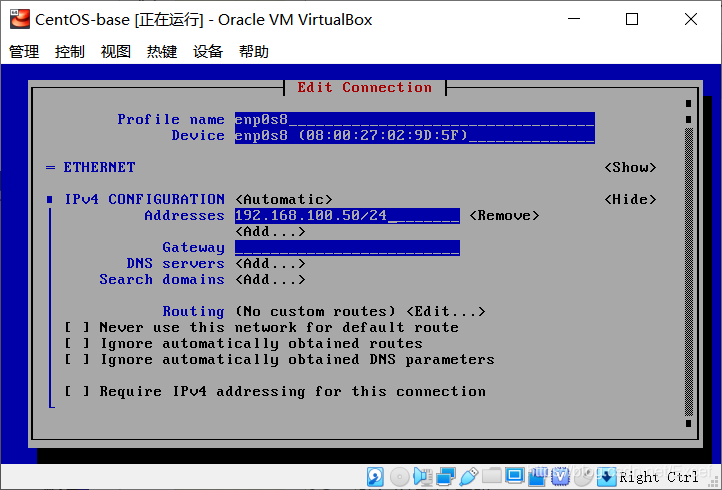Click the Edit Connection scrollbar track

688,272
